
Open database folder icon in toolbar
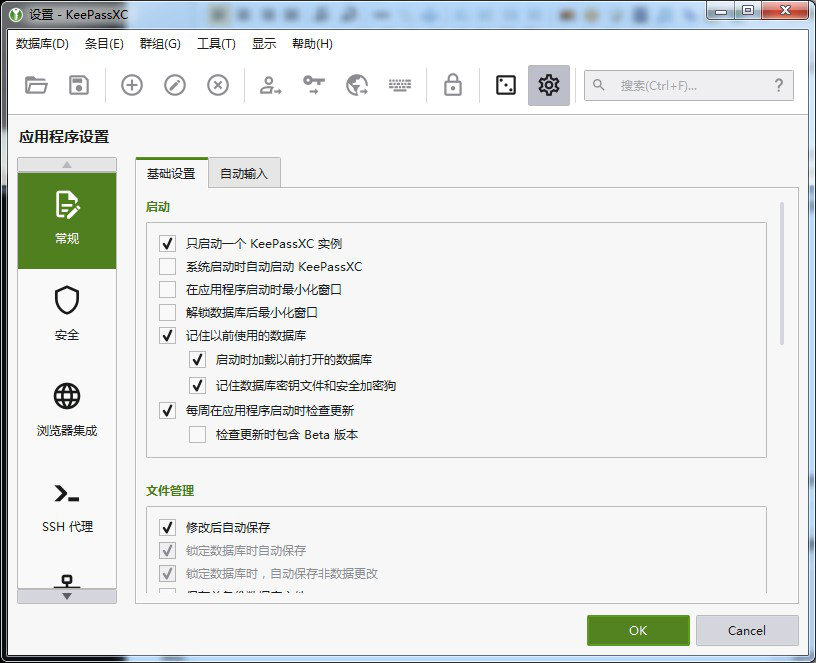click(x=36, y=85)
